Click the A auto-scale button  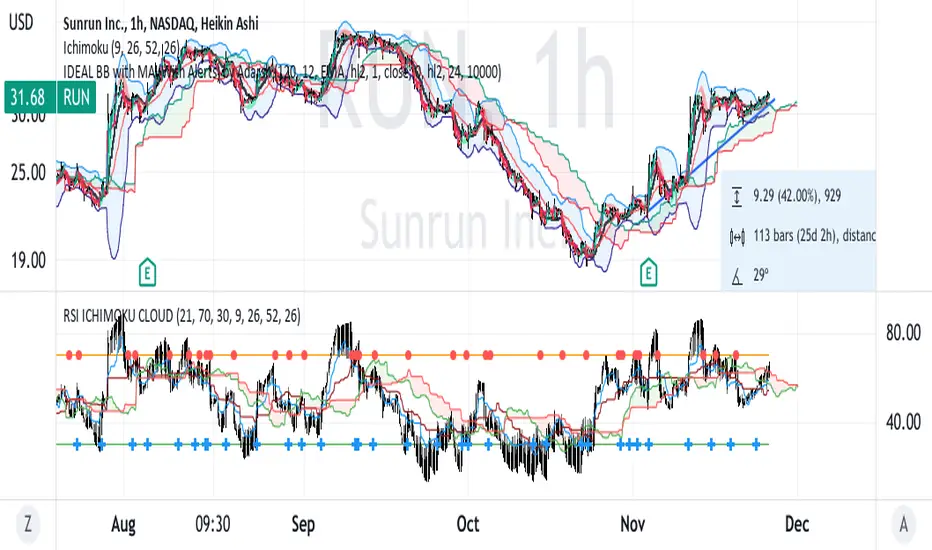[x=903, y=524]
